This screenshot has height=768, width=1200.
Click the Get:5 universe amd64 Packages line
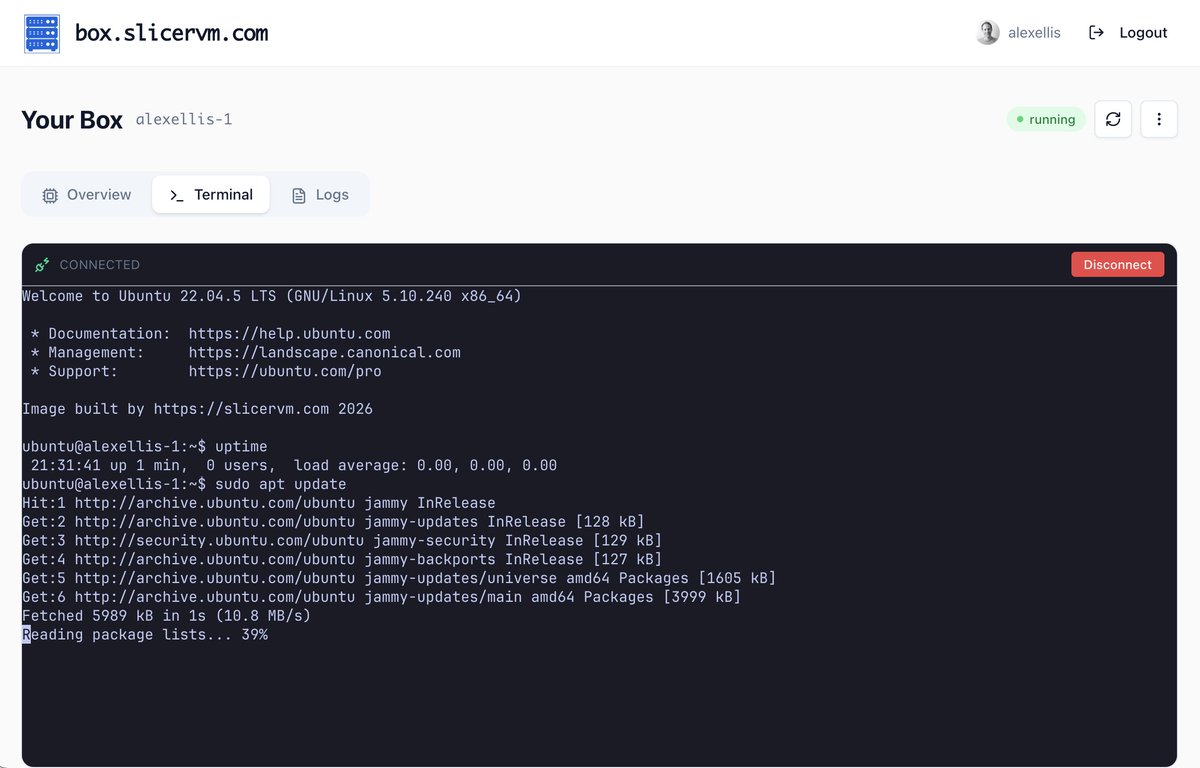click(399, 578)
